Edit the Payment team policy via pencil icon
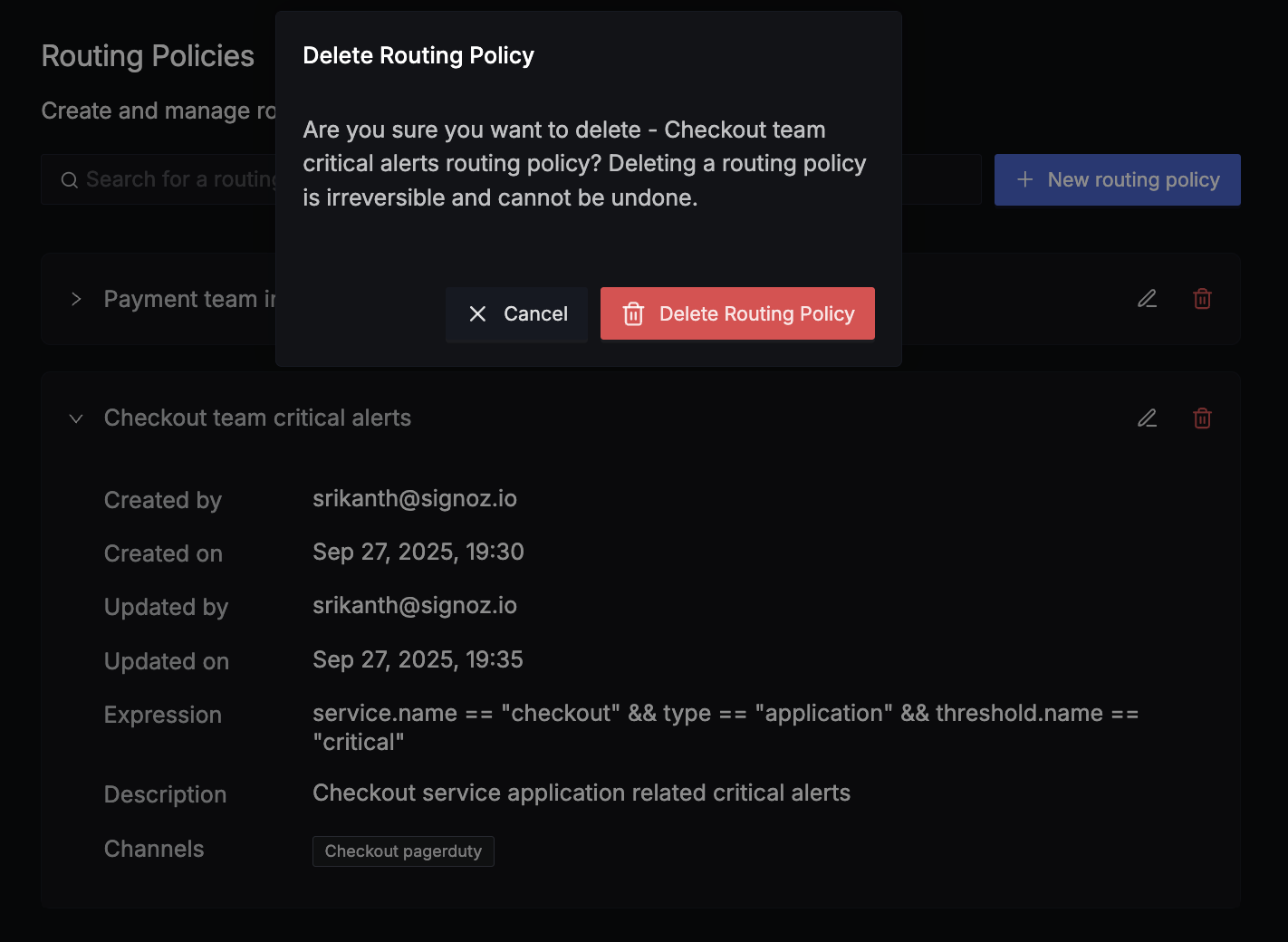 tap(1147, 299)
